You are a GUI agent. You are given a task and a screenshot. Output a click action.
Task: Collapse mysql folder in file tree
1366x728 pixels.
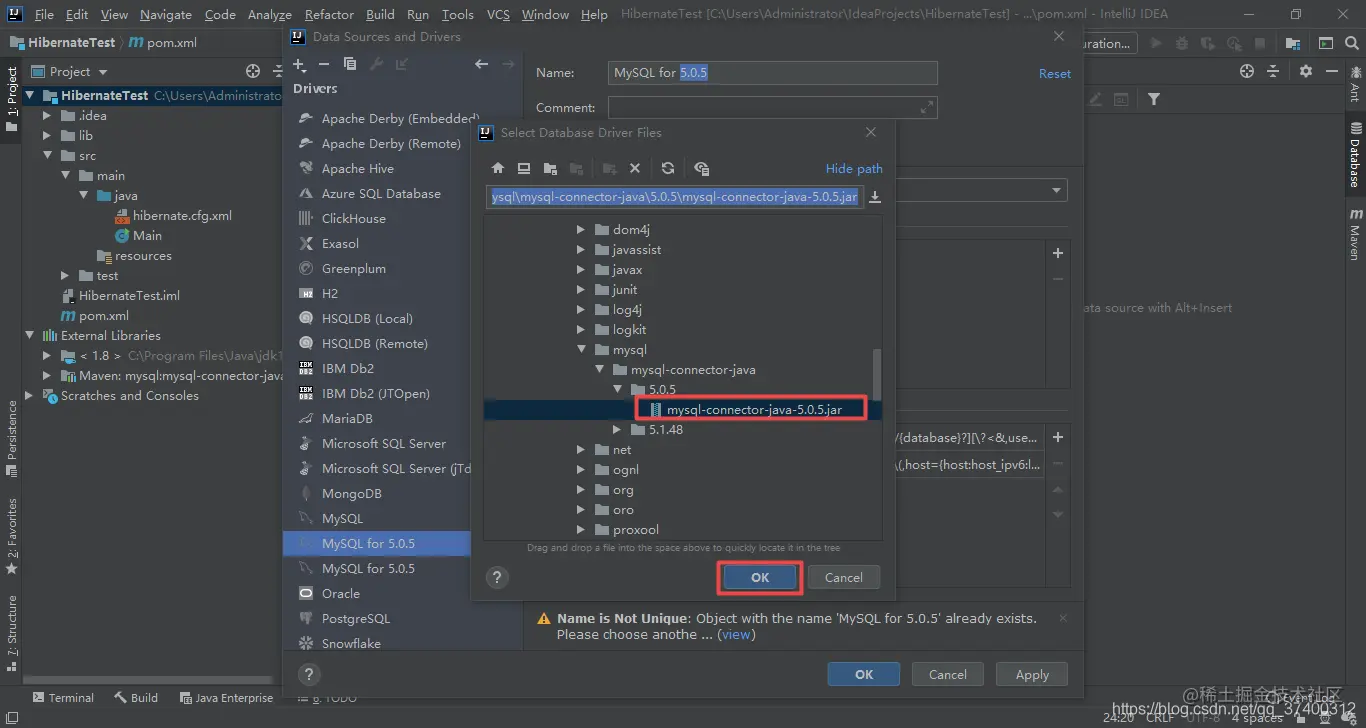click(581, 350)
